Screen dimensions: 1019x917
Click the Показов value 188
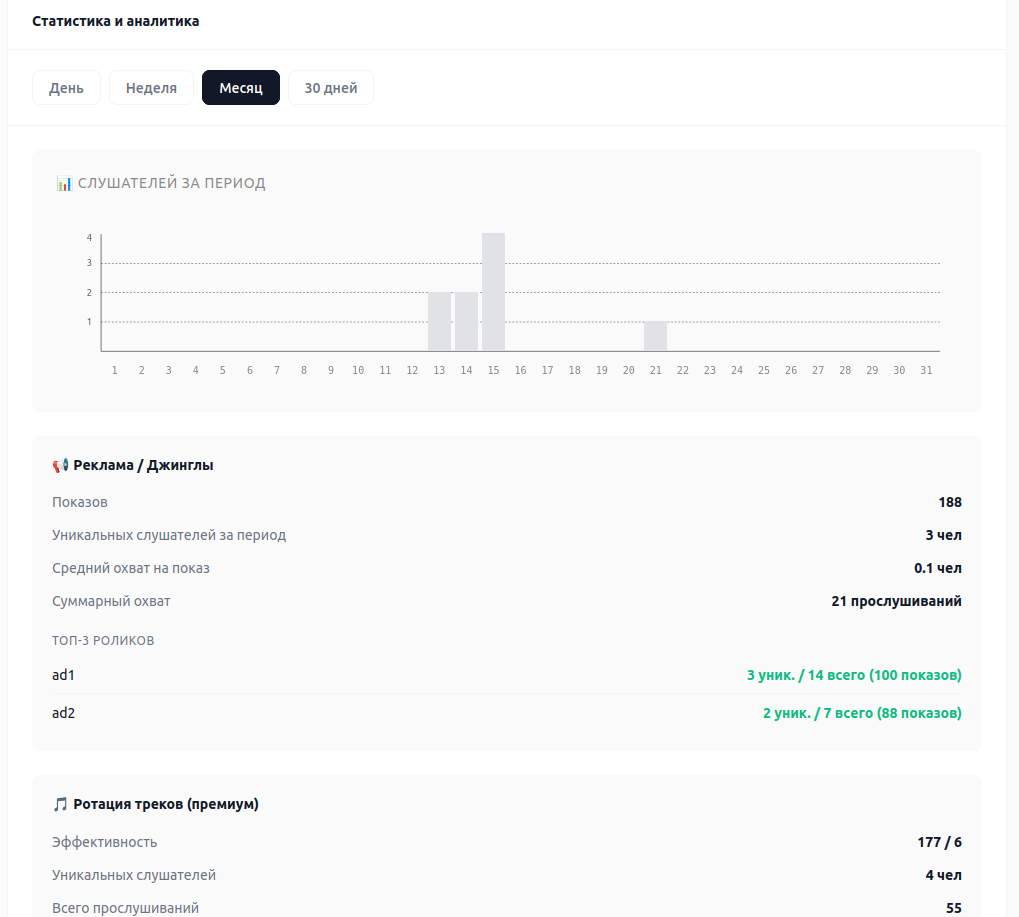click(949, 502)
